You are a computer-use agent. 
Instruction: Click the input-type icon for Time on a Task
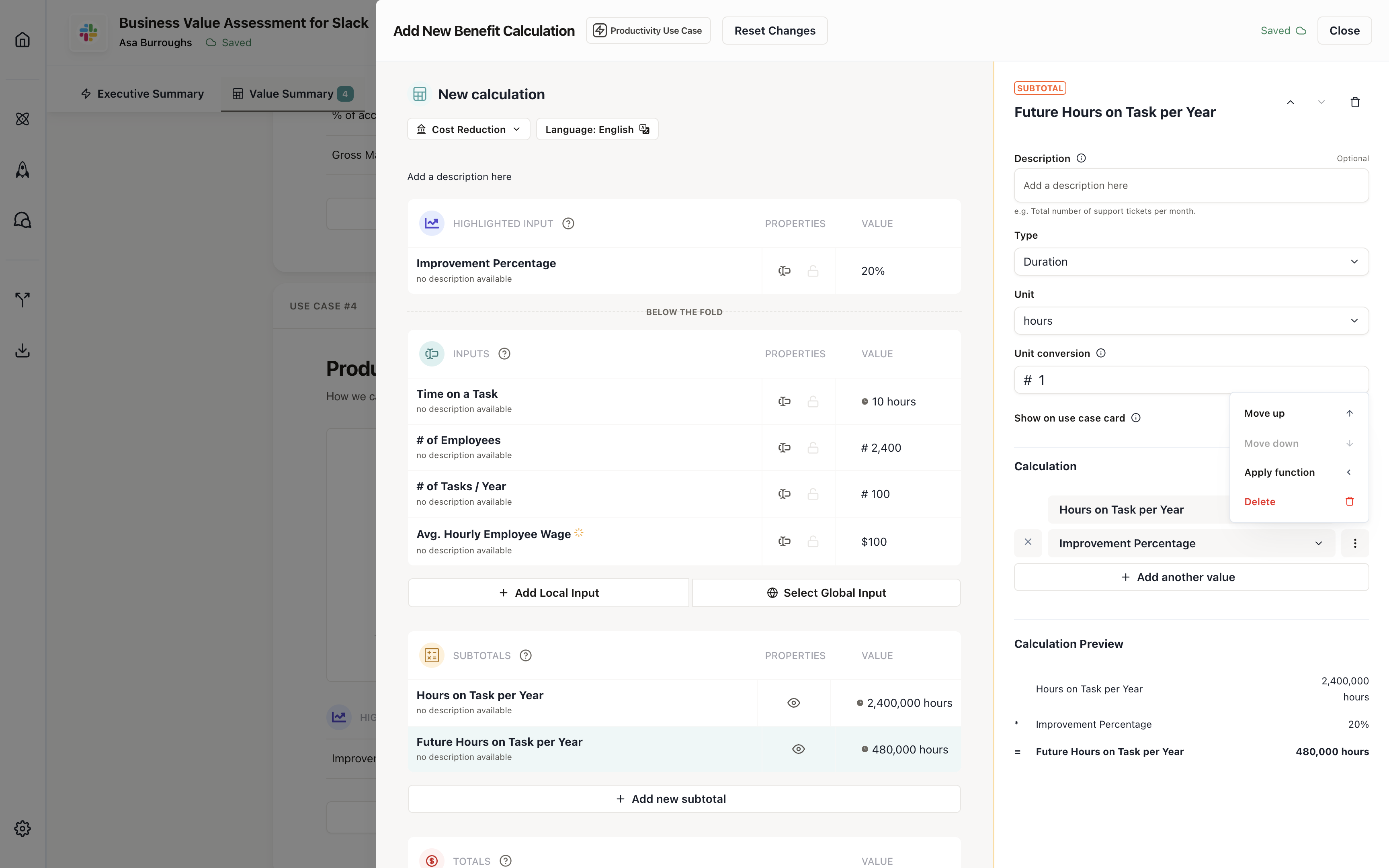pyautogui.click(x=784, y=401)
